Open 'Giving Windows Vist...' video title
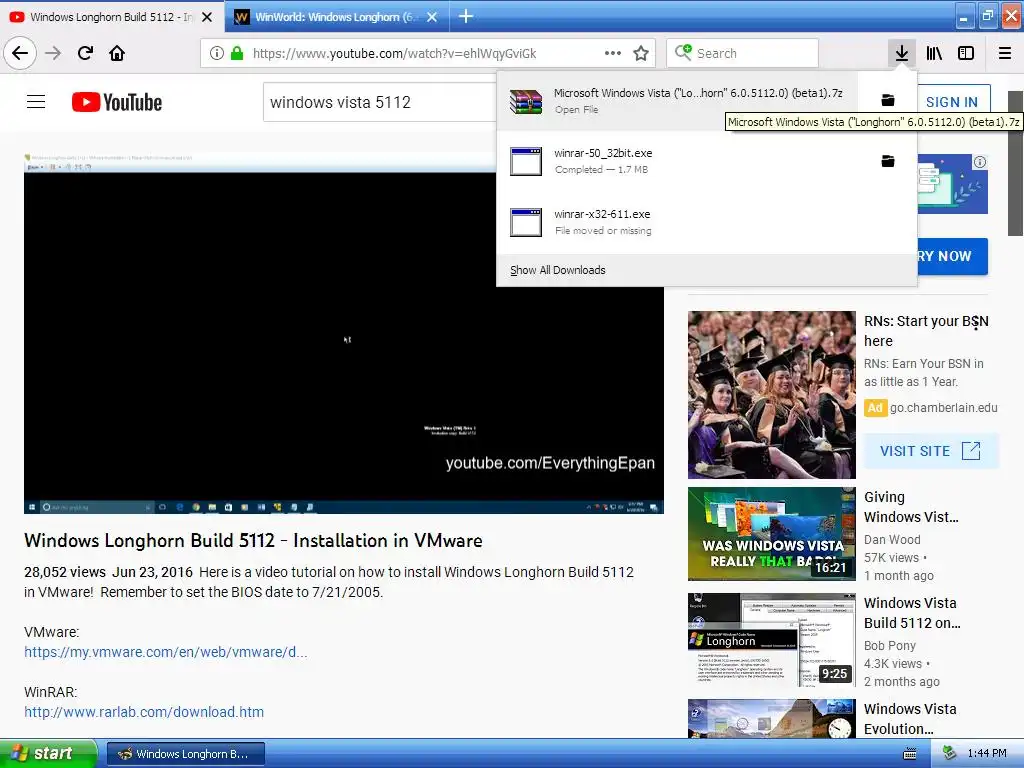Screen dimensions: 1024x768 [x=911, y=507]
